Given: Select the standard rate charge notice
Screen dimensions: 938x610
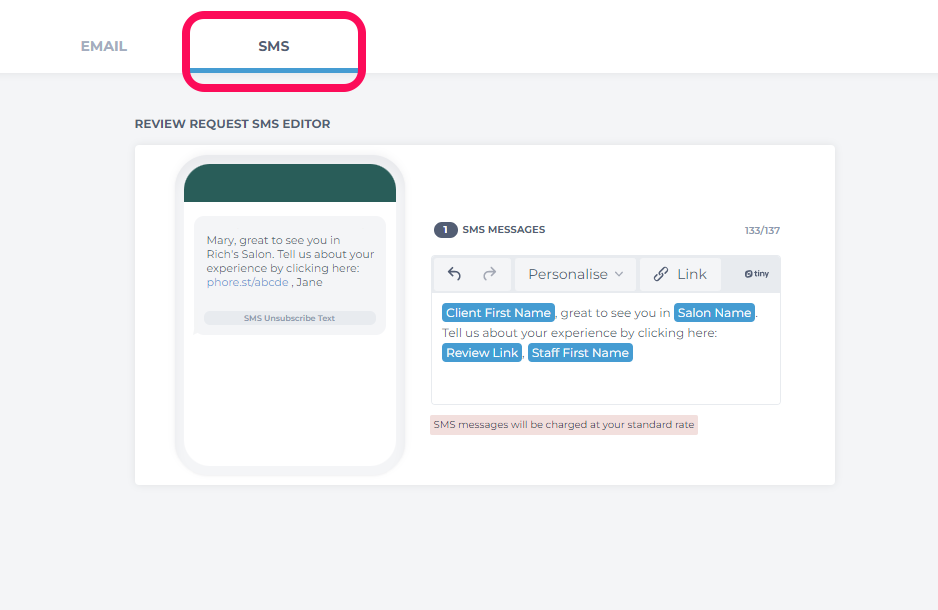Looking at the screenshot, I should (x=564, y=425).
